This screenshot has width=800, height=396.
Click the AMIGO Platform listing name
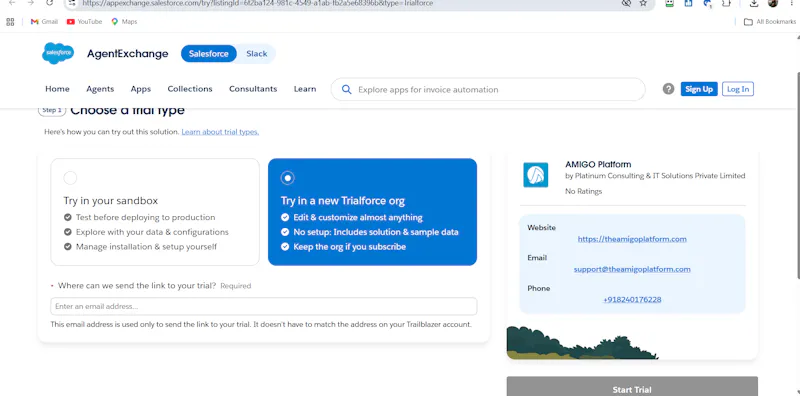click(x=598, y=164)
